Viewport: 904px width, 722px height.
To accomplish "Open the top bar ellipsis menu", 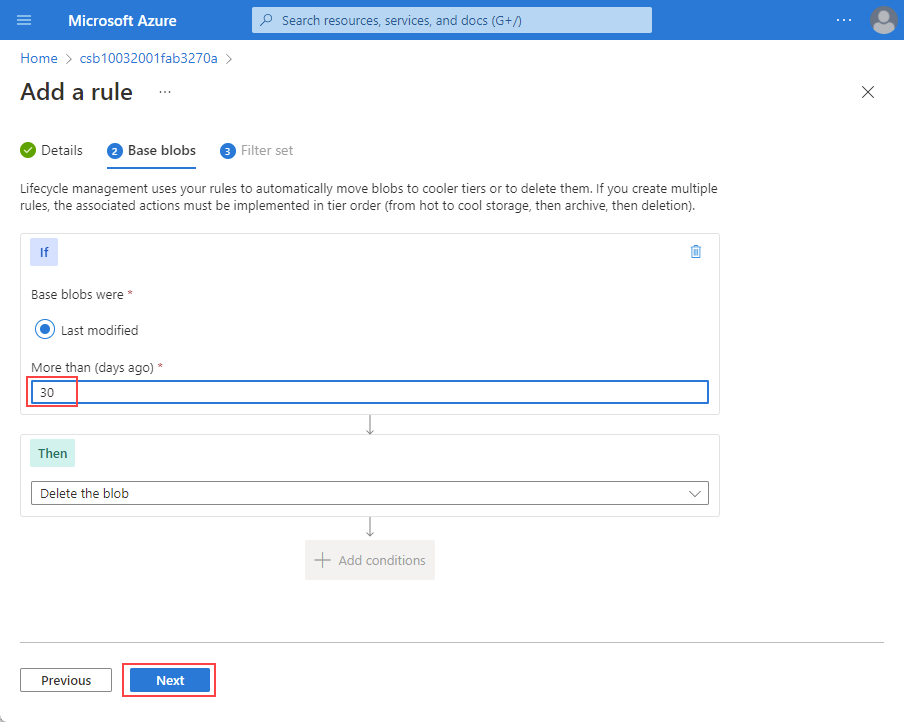I will [844, 20].
